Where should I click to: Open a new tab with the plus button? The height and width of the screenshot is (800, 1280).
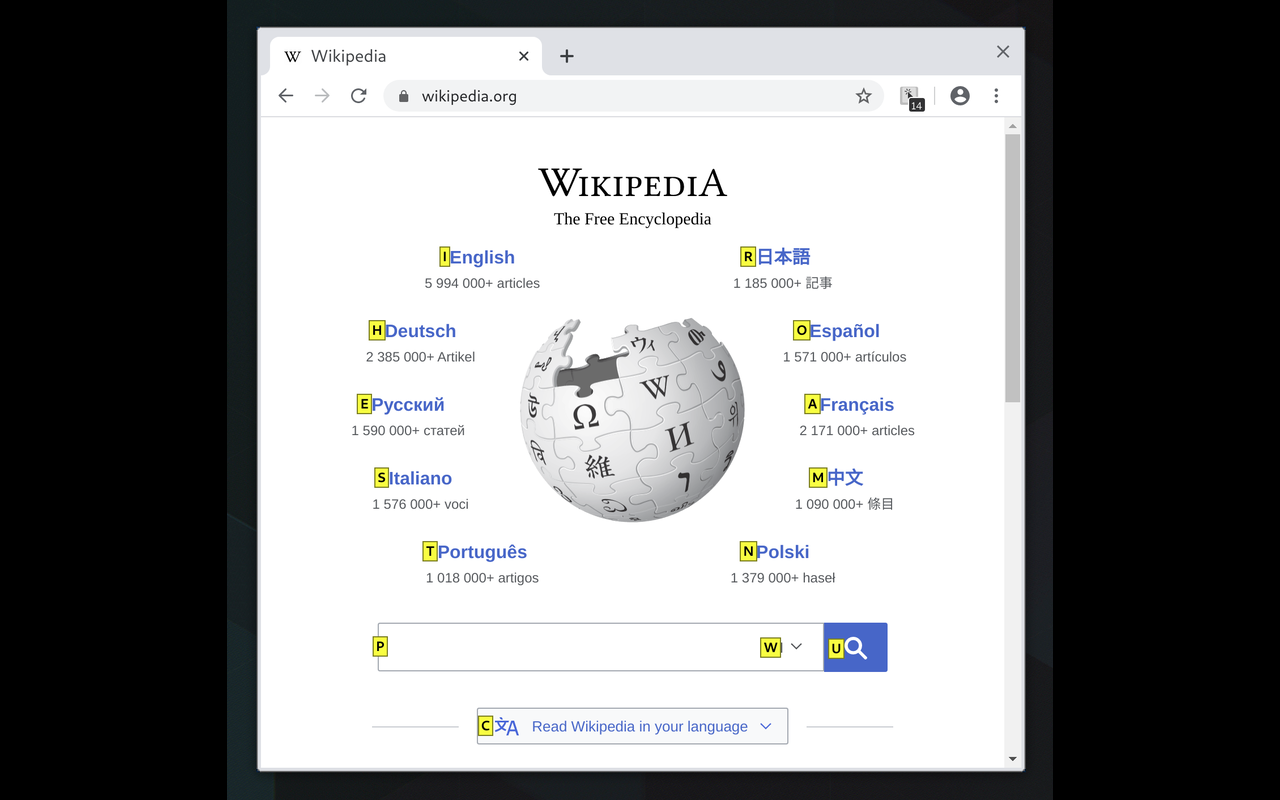567,56
